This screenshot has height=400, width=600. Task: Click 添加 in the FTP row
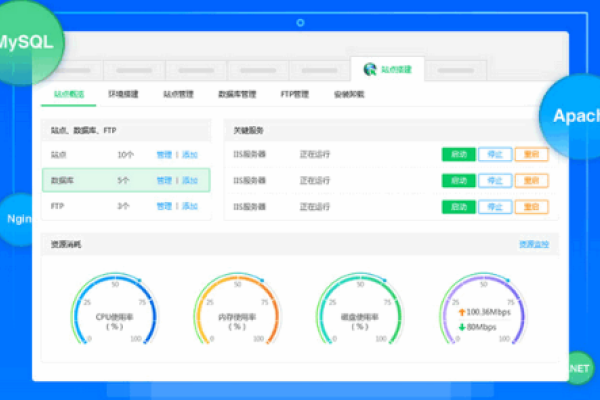tap(190, 206)
